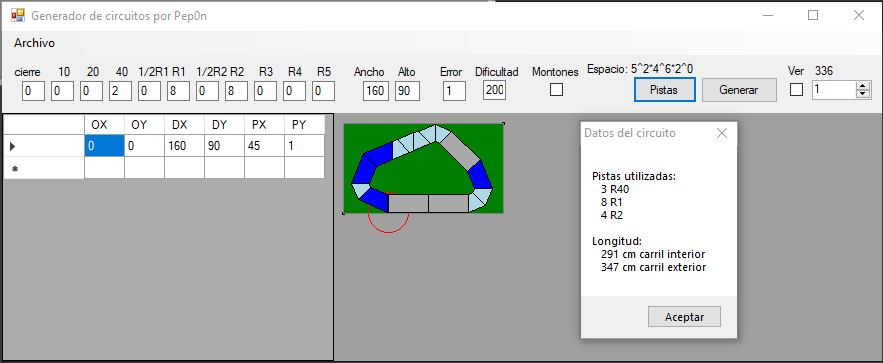Click the generated circuit track preview
The width and height of the screenshot is (883, 363).
423,168
